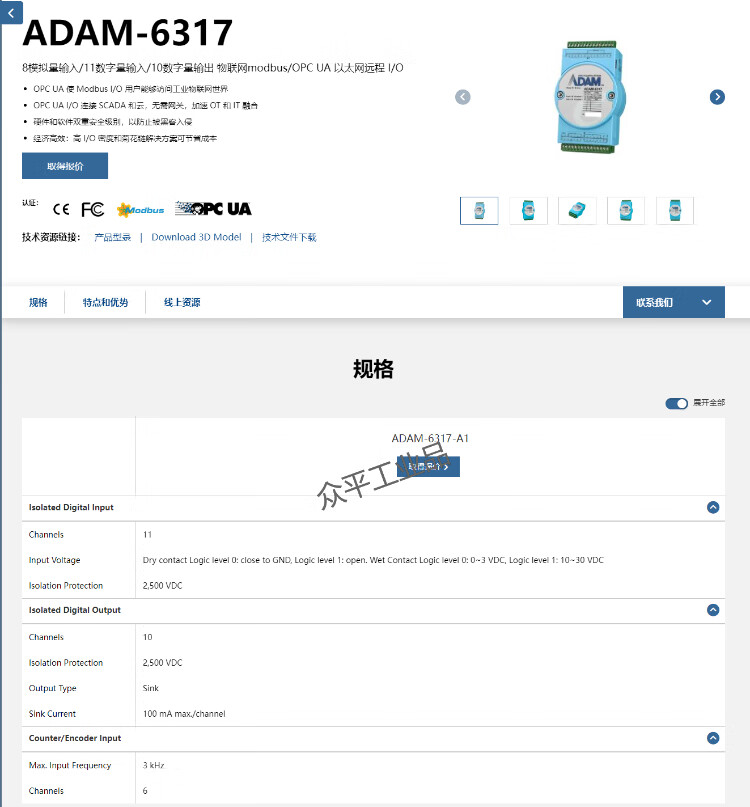The width and height of the screenshot is (750, 807).
Task: Switch to the 特点和优势 tab
Action: (106, 302)
